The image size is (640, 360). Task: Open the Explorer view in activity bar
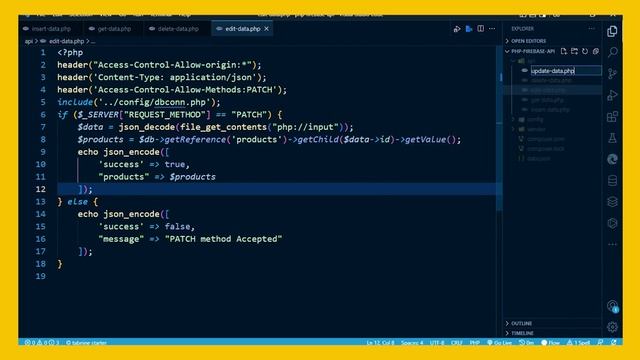(612, 31)
